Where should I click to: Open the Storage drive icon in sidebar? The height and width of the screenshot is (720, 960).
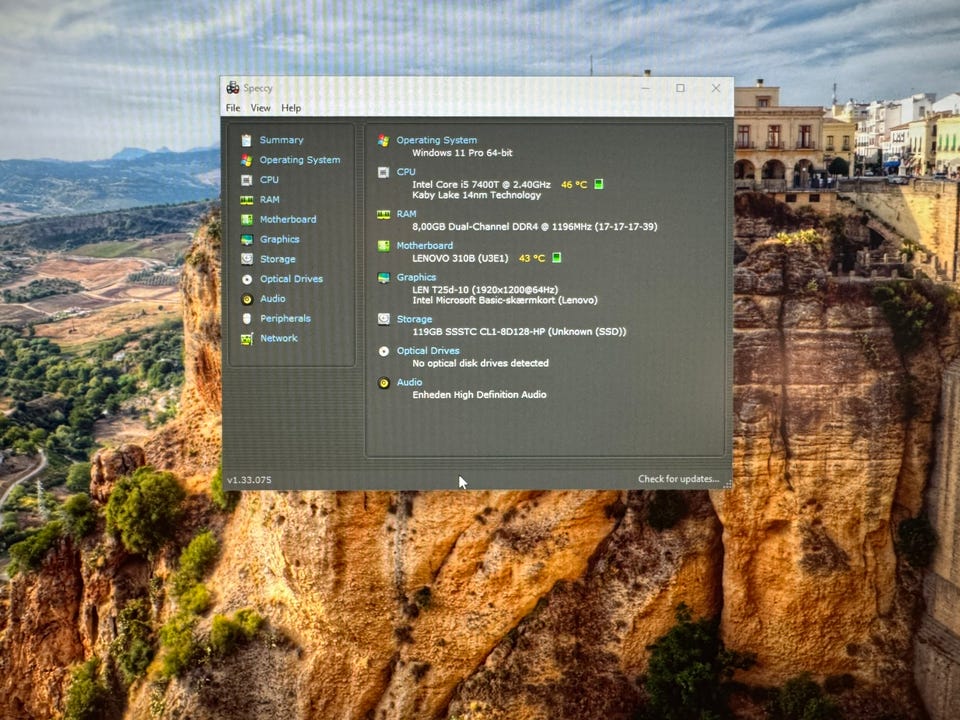coord(247,259)
